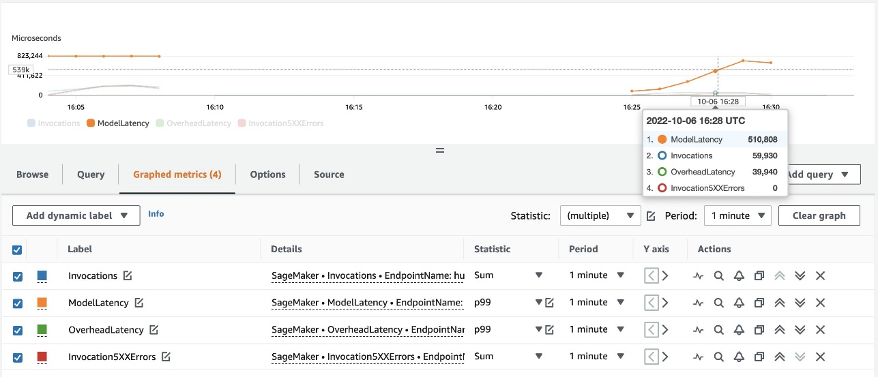This screenshot has width=879, height=377.
Task: Switch to the Browse tab
Action: click(x=33, y=174)
